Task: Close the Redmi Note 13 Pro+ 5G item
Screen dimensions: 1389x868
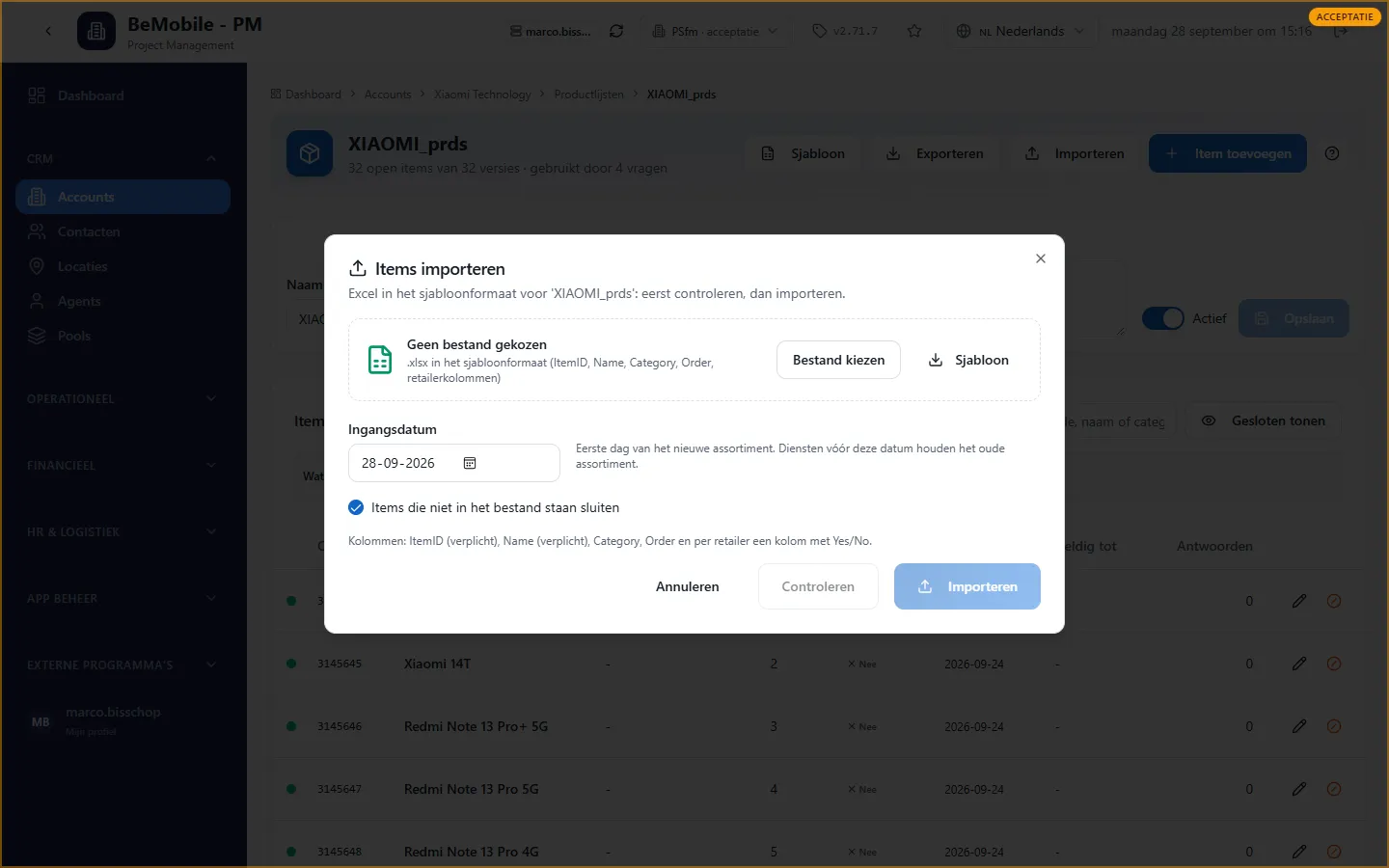Action: pos(1334,726)
